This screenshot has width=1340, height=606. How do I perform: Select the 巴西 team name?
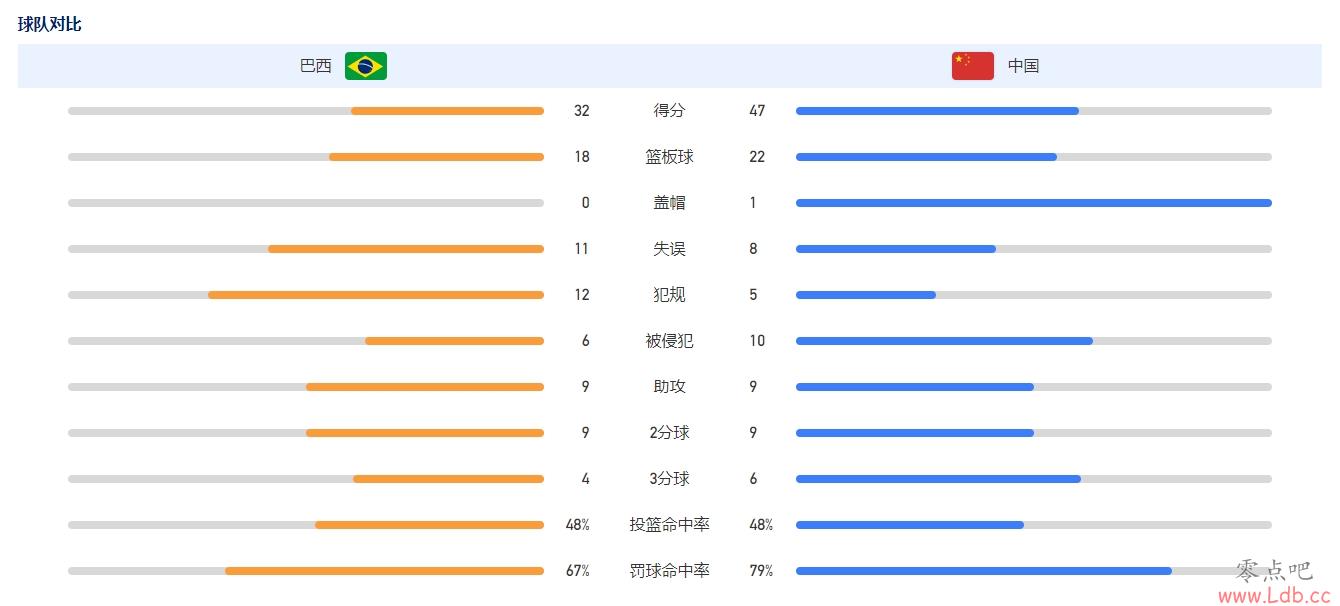316,66
